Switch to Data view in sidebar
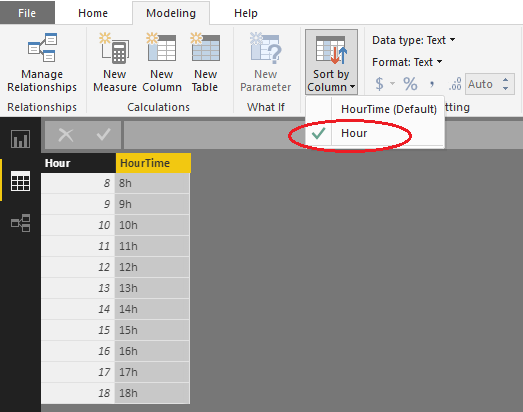 tap(20, 181)
